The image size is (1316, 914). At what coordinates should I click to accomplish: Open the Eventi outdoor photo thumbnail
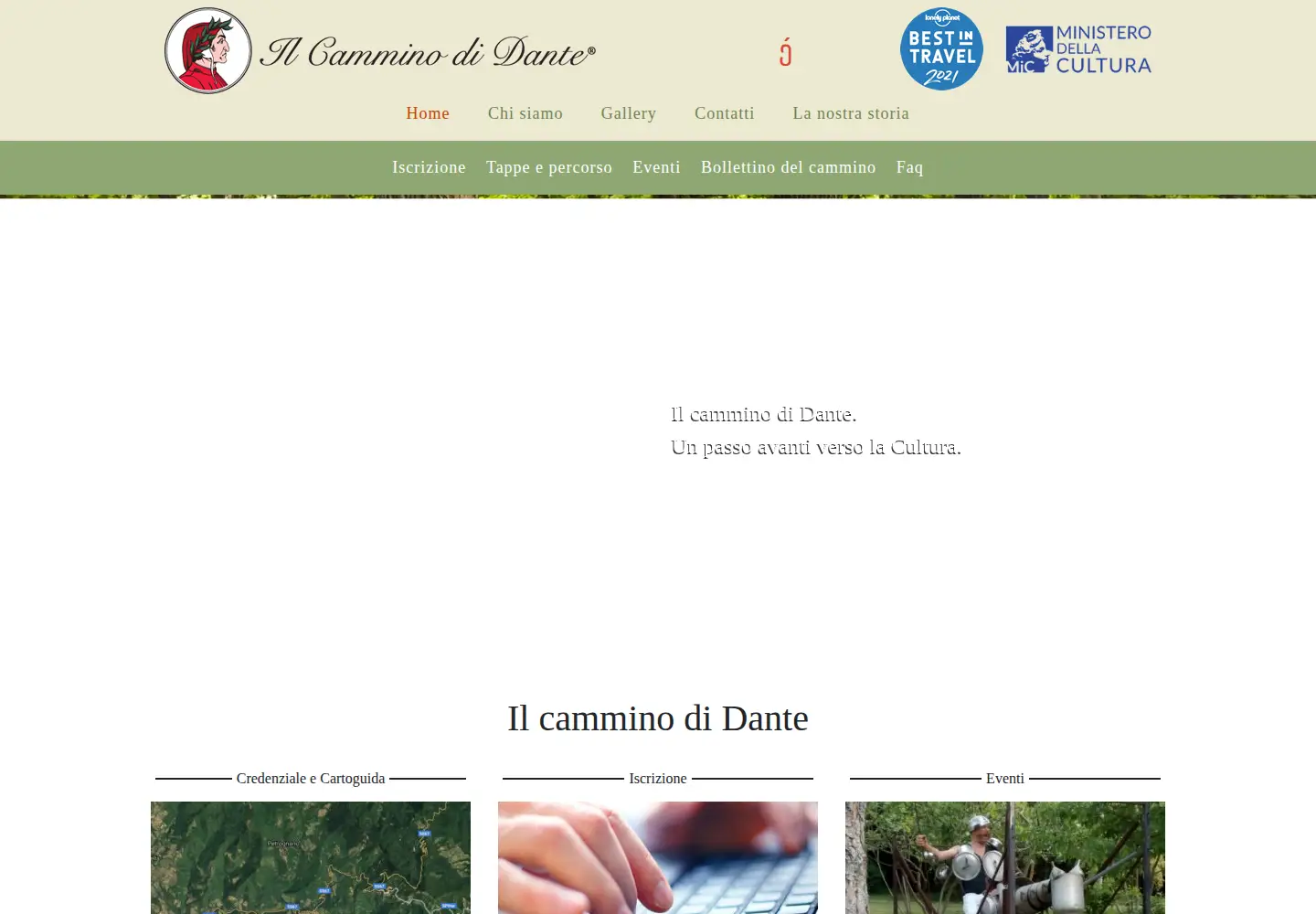click(x=1005, y=857)
